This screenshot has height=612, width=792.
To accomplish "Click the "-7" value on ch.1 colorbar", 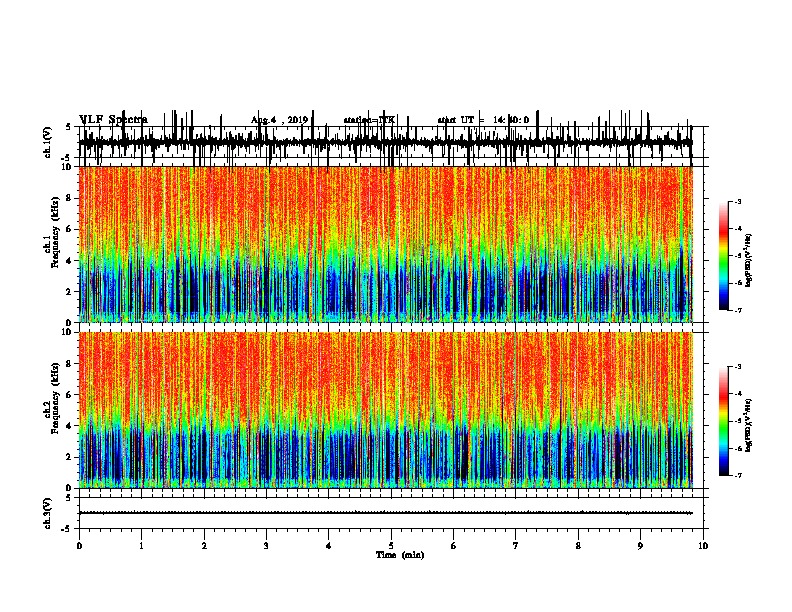I will tap(737, 311).
